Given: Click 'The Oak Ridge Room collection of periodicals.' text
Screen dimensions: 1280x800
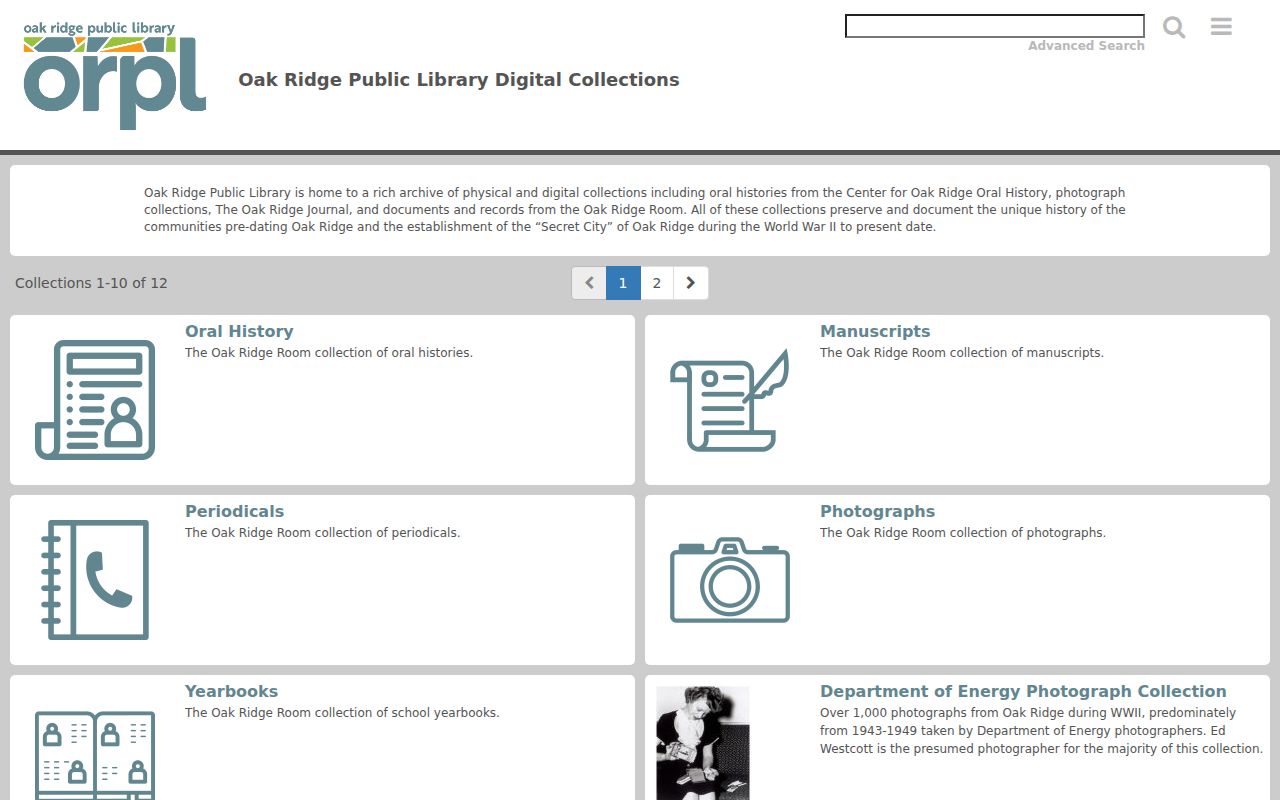Looking at the screenshot, I should click(322, 533).
